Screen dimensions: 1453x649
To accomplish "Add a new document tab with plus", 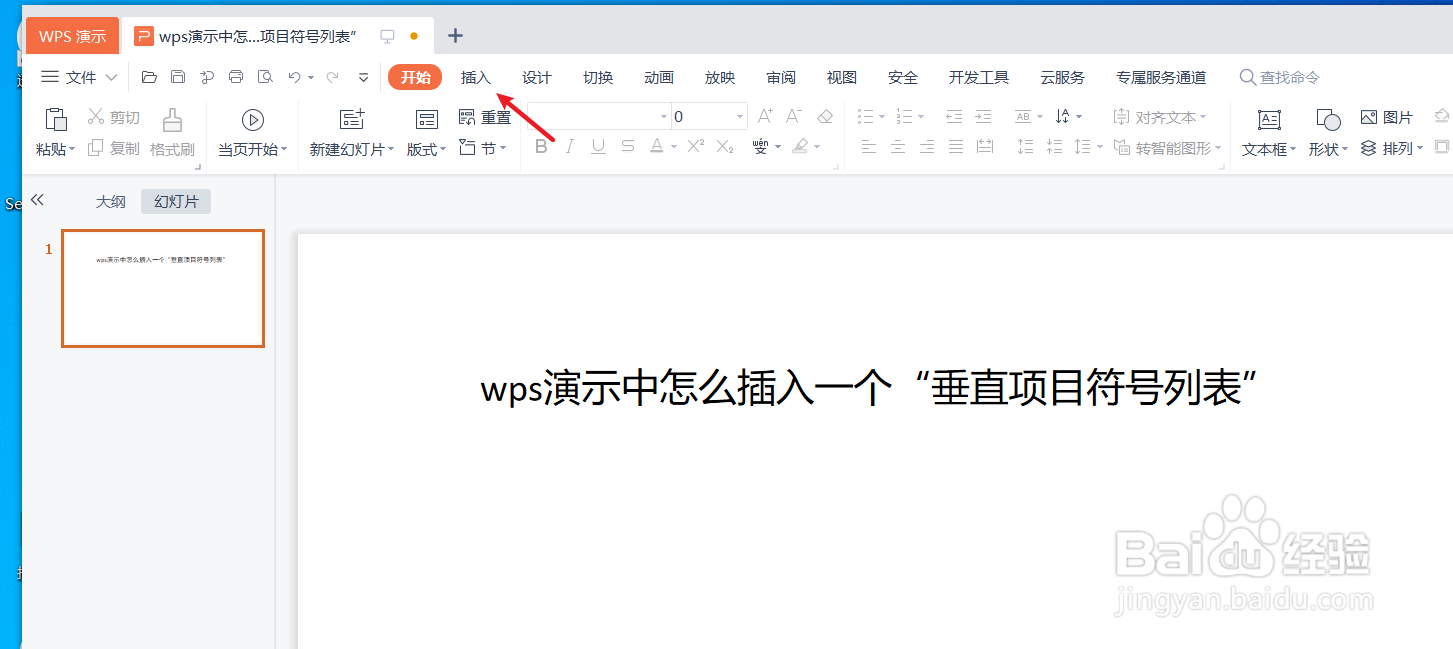I will tap(455, 36).
